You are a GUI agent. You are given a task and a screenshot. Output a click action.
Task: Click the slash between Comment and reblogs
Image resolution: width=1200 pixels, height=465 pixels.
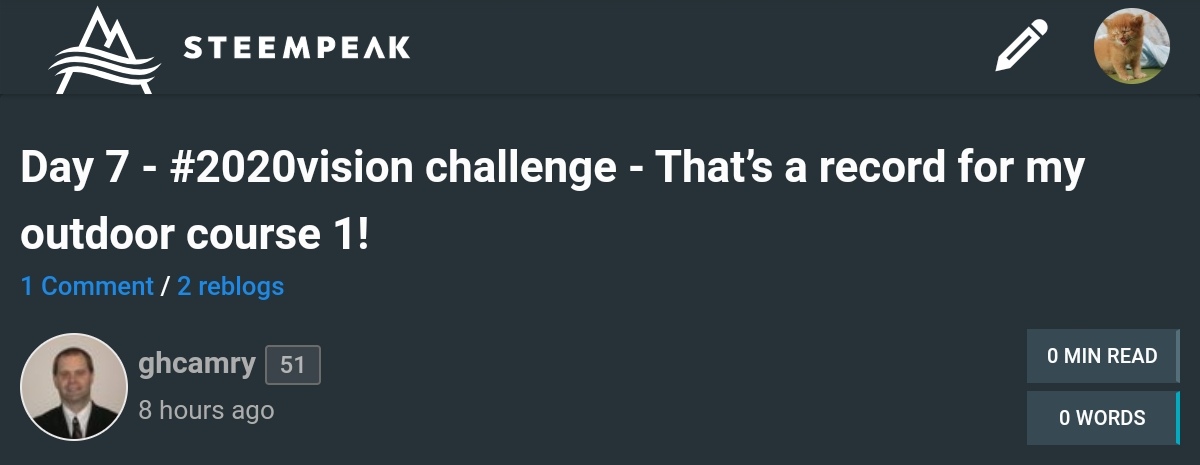(165, 287)
